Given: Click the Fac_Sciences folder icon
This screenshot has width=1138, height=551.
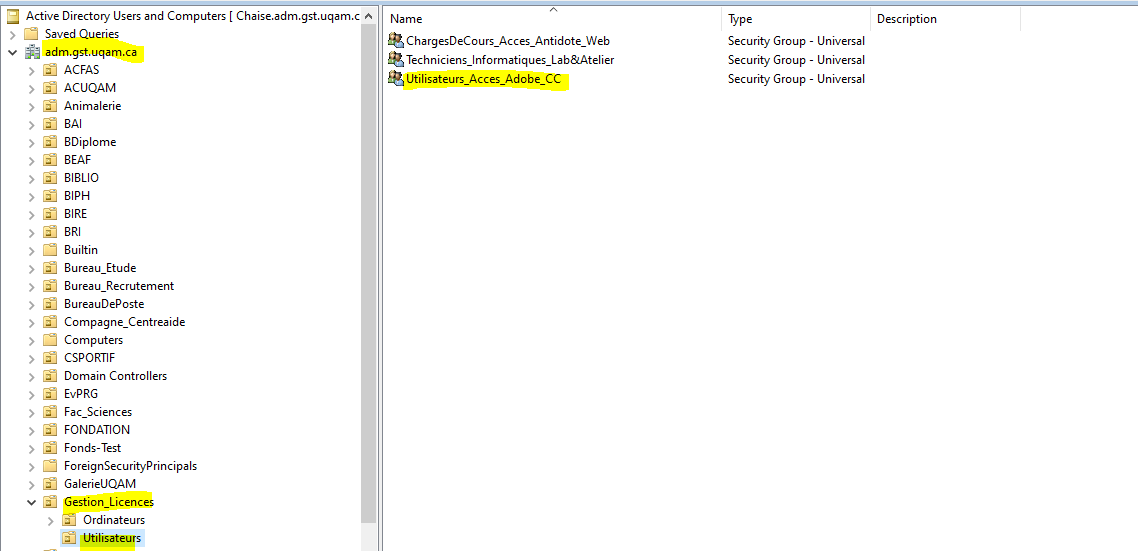Looking at the screenshot, I should click(x=50, y=412).
